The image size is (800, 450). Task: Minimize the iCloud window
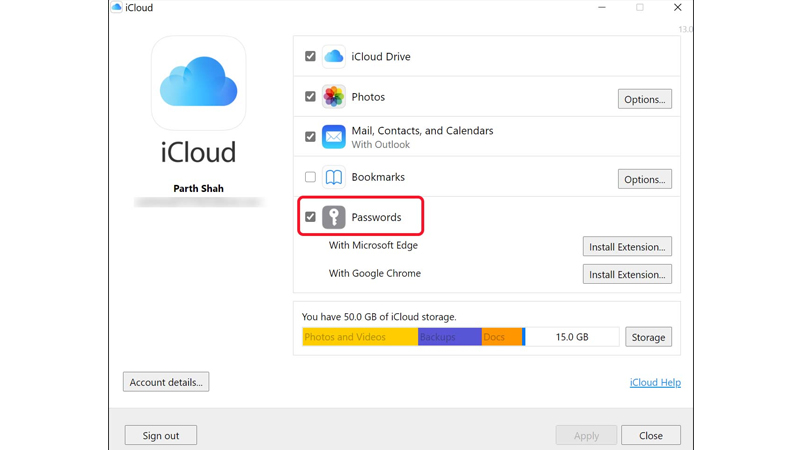click(x=602, y=7)
